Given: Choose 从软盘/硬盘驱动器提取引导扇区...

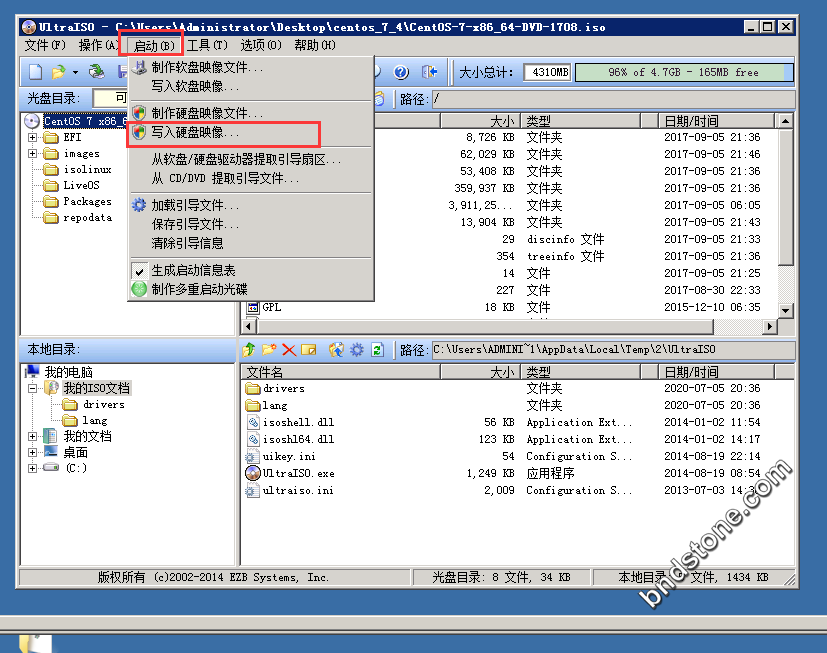Looking at the screenshot, I should coord(251,159).
